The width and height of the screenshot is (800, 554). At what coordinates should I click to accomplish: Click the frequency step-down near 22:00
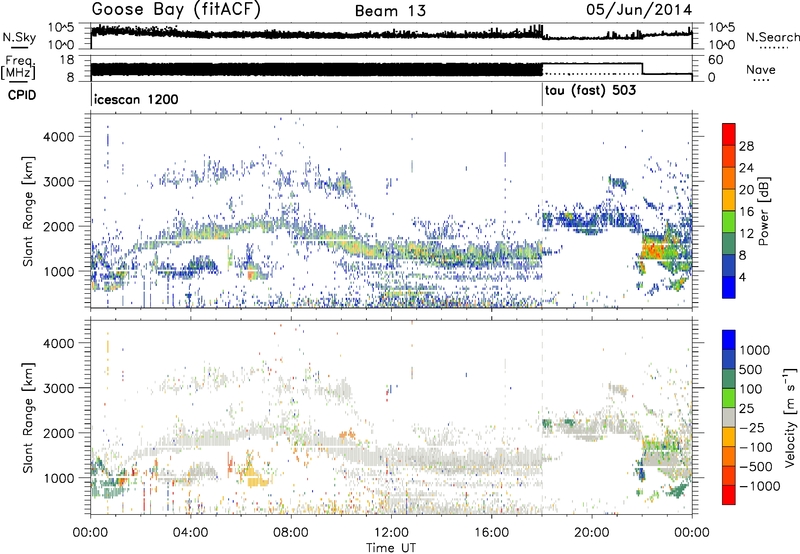coord(642,69)
